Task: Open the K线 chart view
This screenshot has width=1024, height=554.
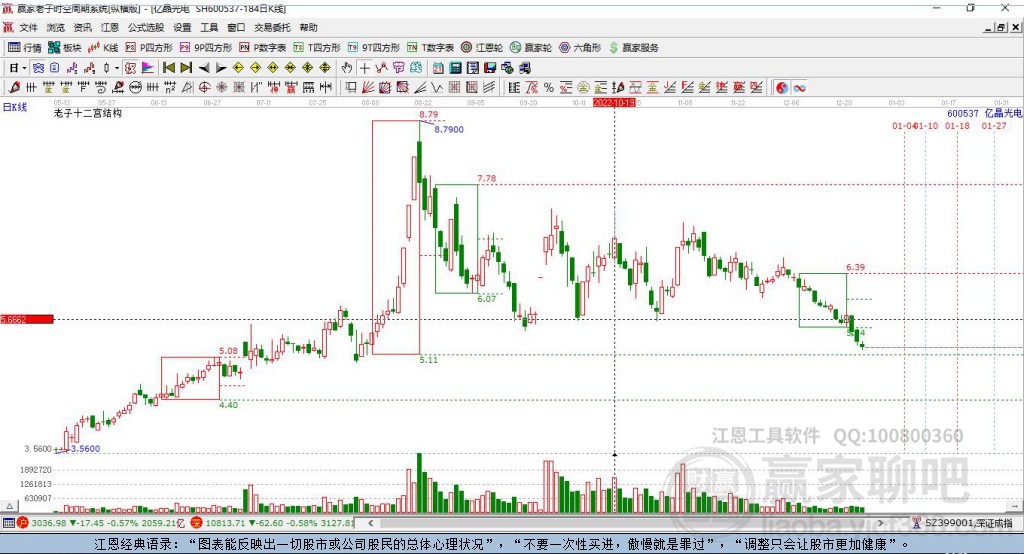Action: [104, 47]
